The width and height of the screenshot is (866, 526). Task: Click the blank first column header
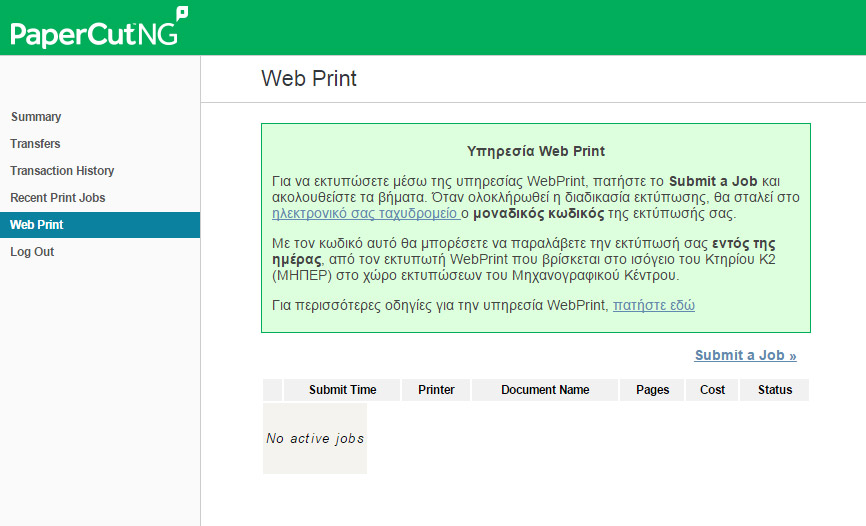click(273, 390)
